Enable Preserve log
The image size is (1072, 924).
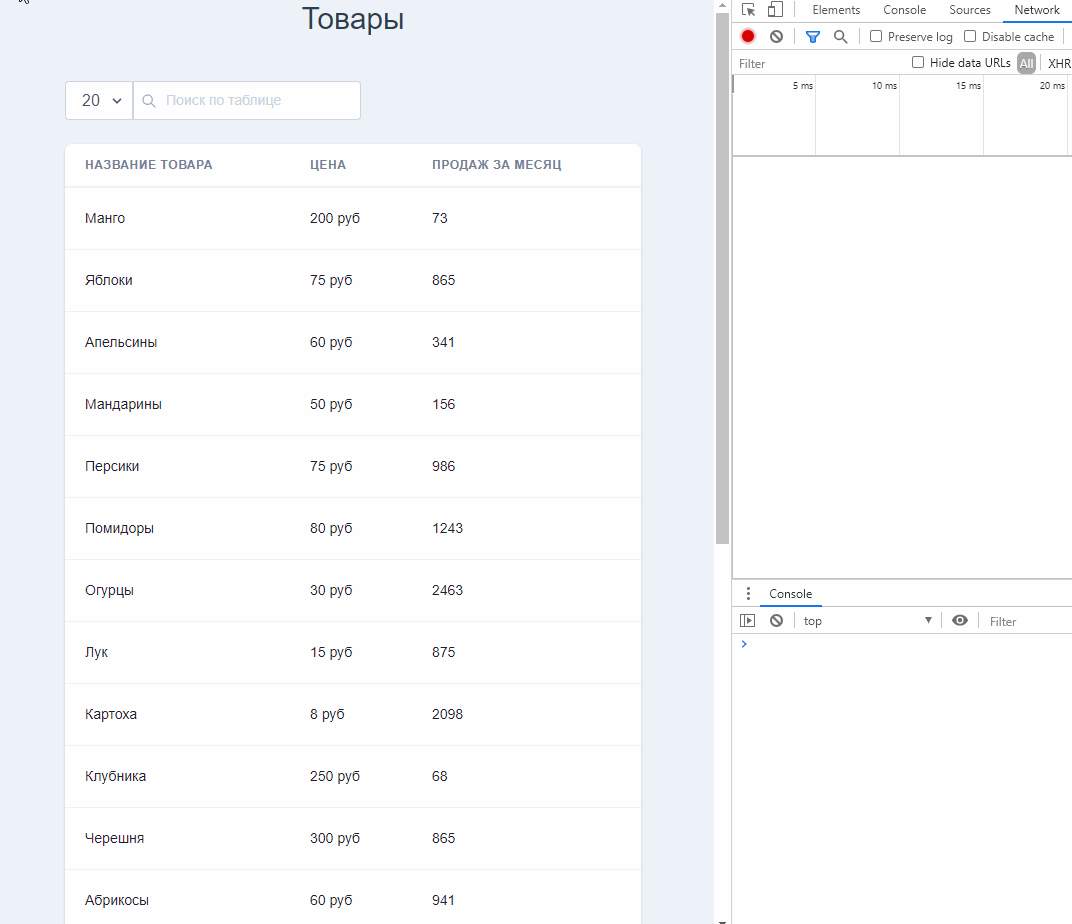[x=876, y=36]
